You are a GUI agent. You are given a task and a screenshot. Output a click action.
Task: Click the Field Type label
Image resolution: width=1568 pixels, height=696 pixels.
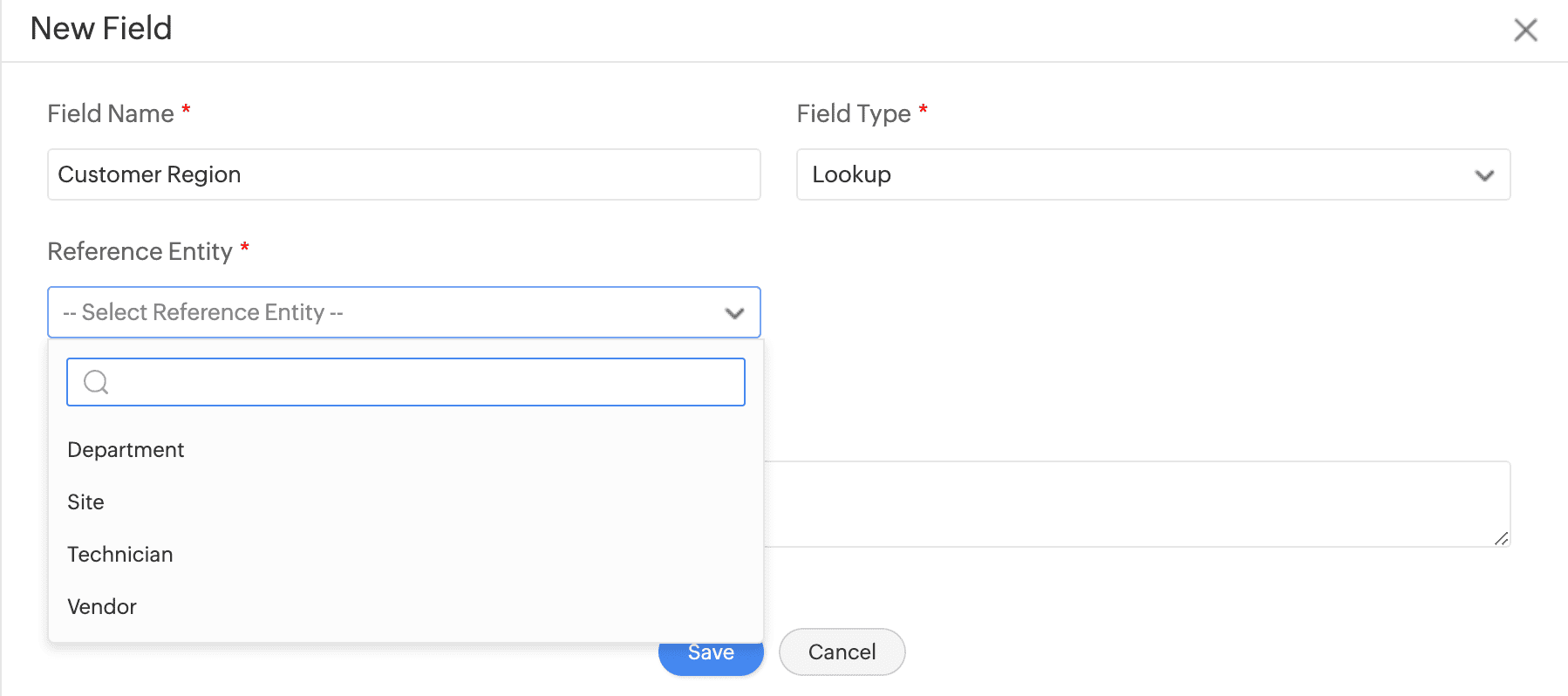tap(853, 113)
